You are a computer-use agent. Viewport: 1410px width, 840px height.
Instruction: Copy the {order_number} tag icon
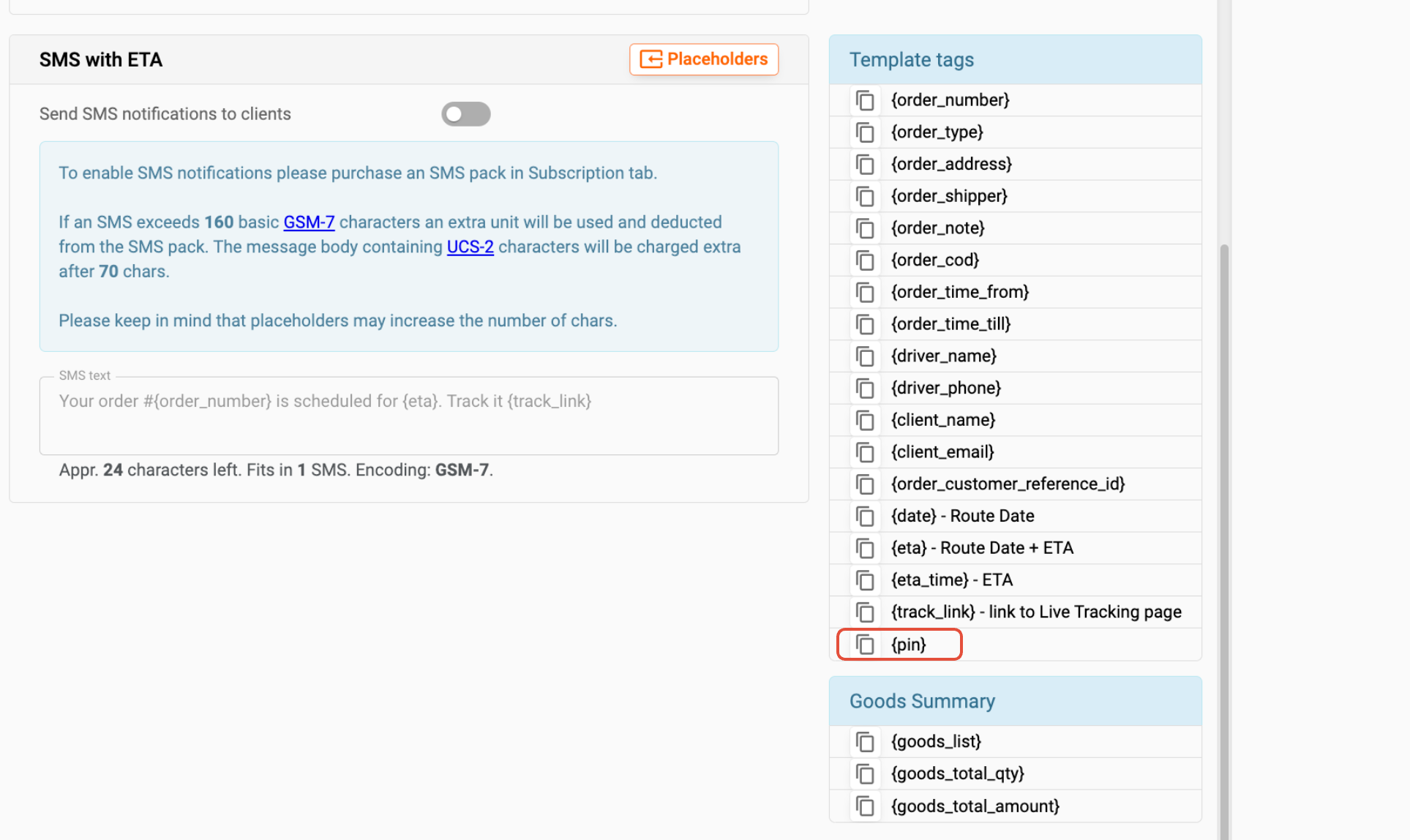tap(865, 100)
